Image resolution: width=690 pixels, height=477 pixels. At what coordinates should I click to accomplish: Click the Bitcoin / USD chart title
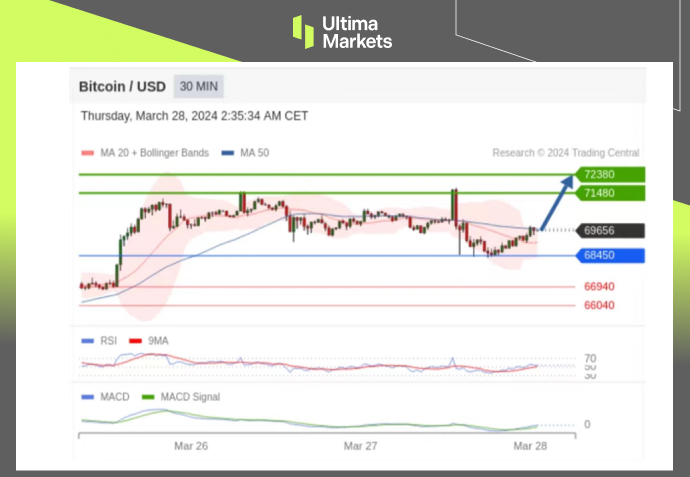pyautogui.click(x=122, y=87)
